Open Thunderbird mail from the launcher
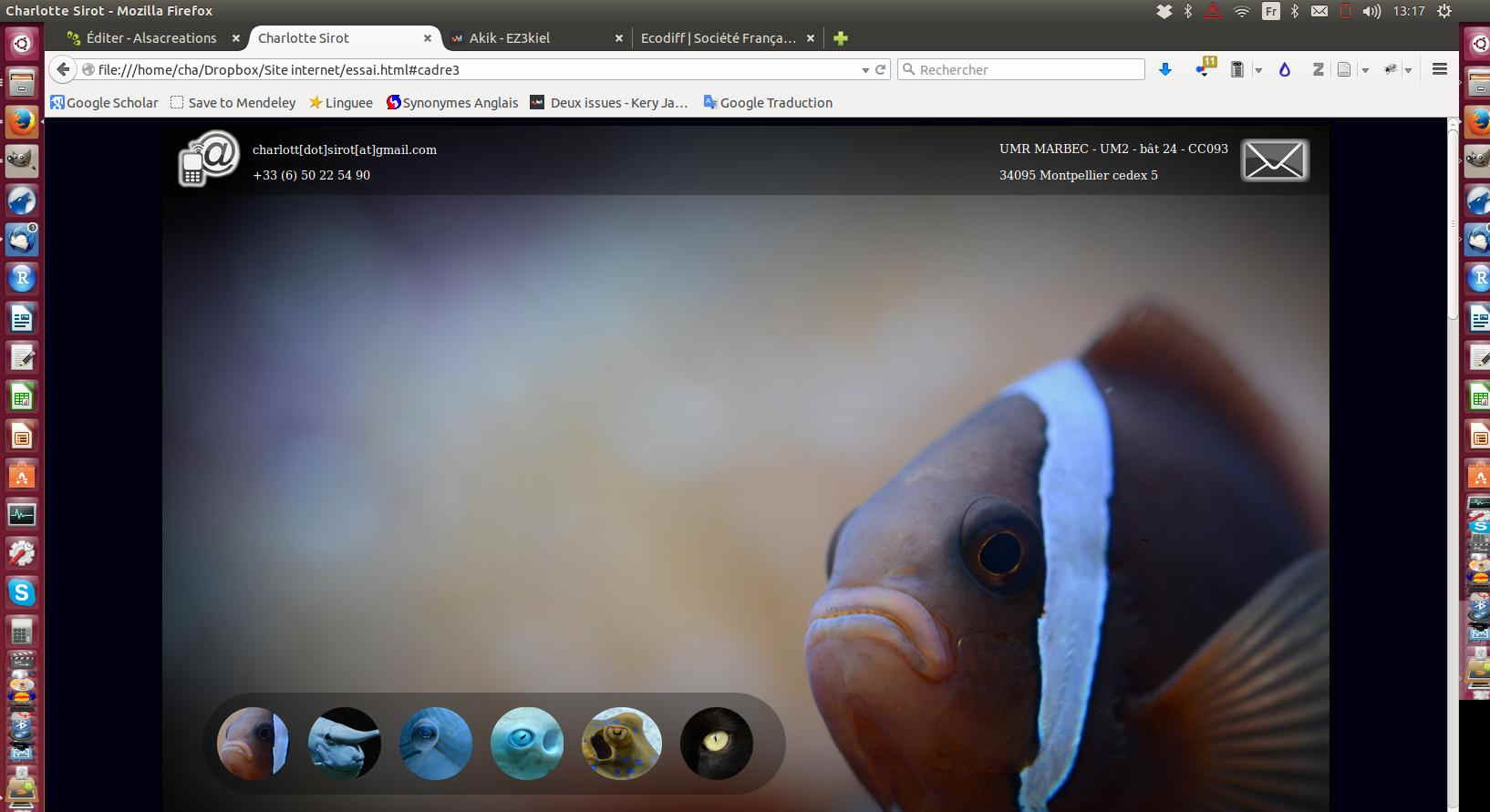 pyautogui.click(x=22, y=240)
